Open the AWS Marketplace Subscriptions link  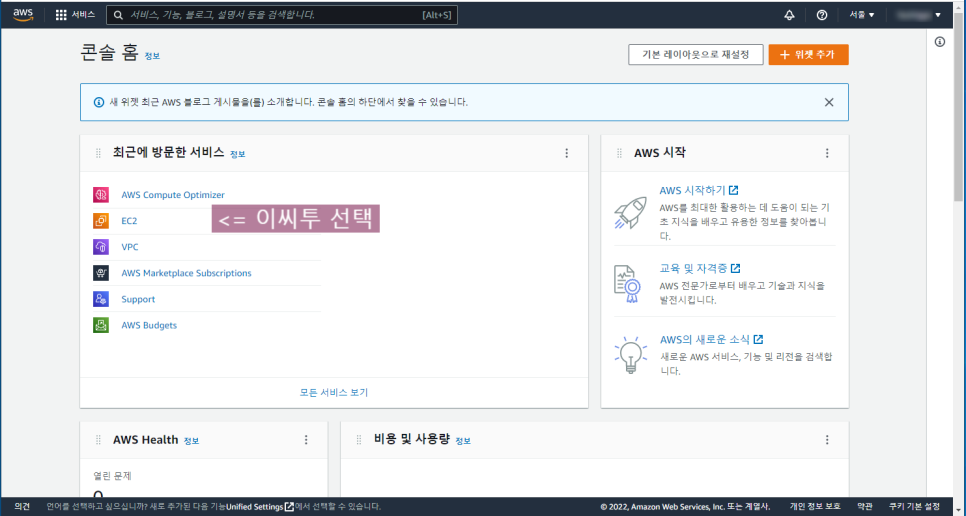pyautogui.click(x=186, y=273)
